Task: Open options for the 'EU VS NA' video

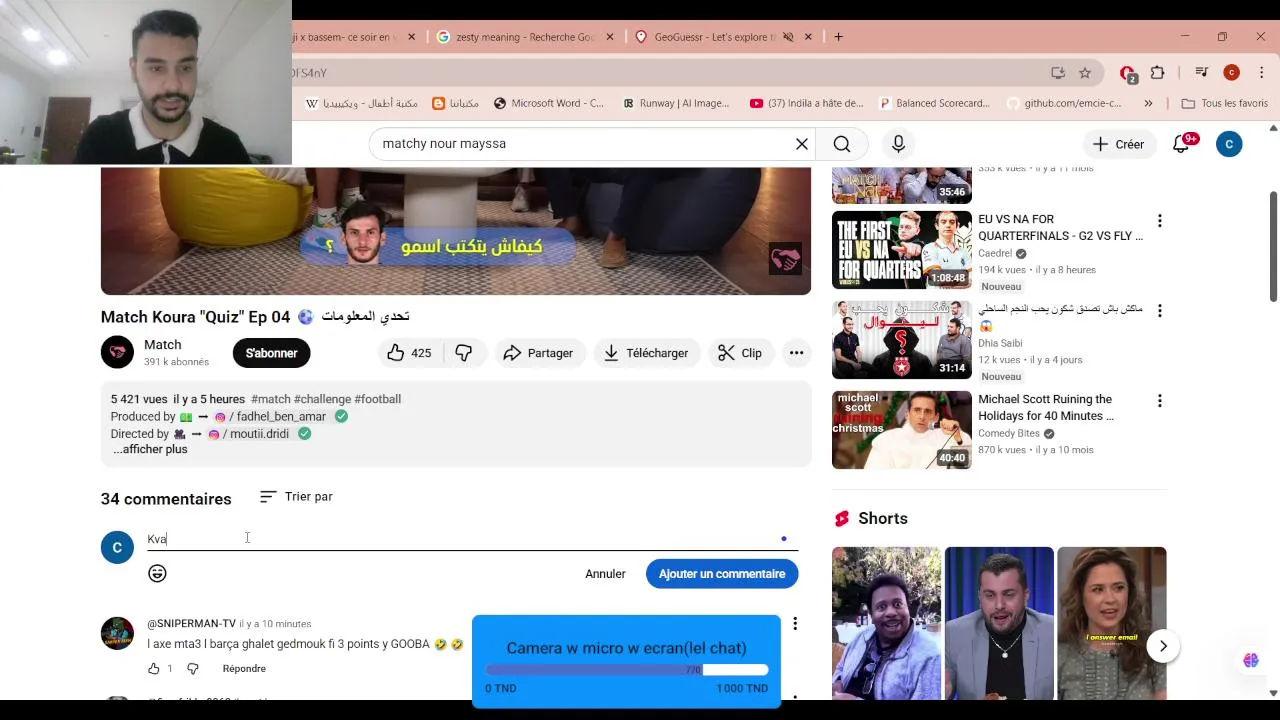Action: (1160, 221)
